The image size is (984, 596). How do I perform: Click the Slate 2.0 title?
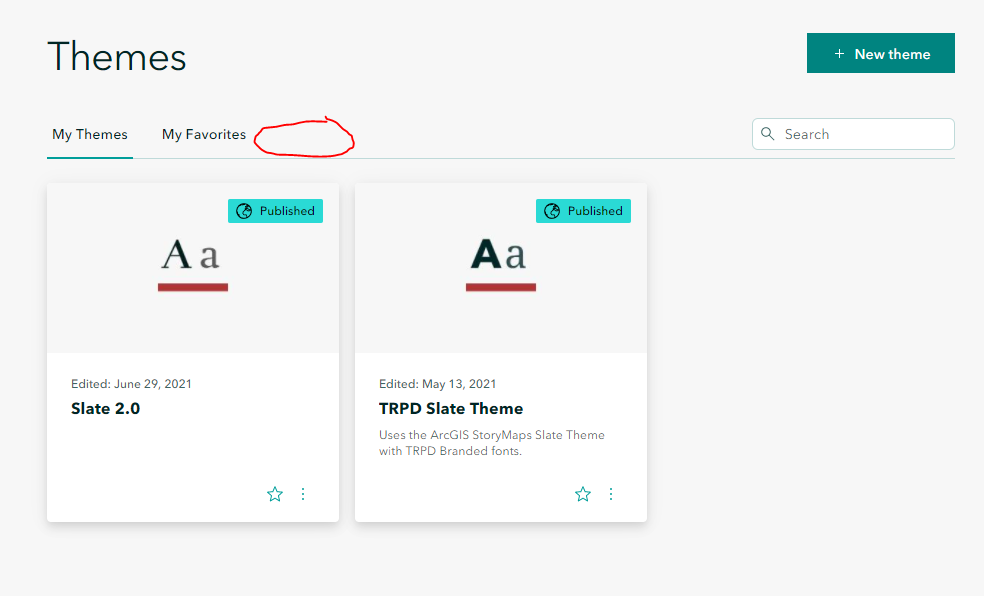tap(105, 408)
